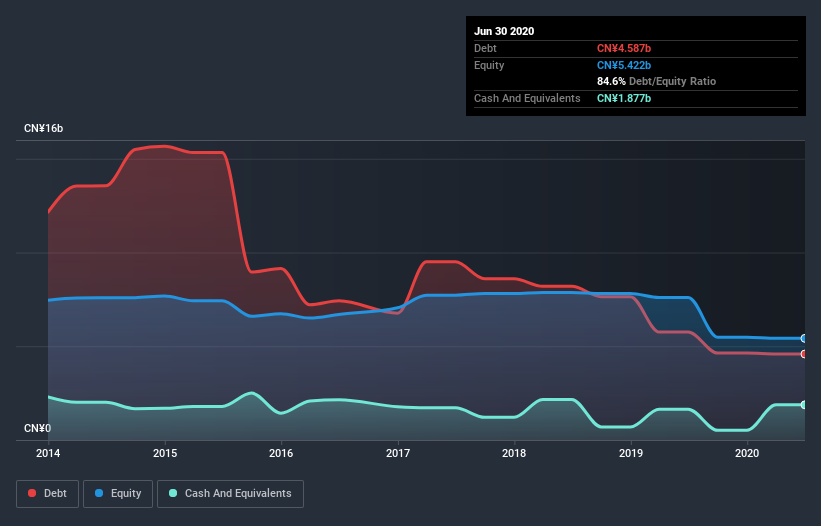The height and width of the screenshot is (526, 821).
Task: Select the 2017 x-axis label
Action: [398, 453]
